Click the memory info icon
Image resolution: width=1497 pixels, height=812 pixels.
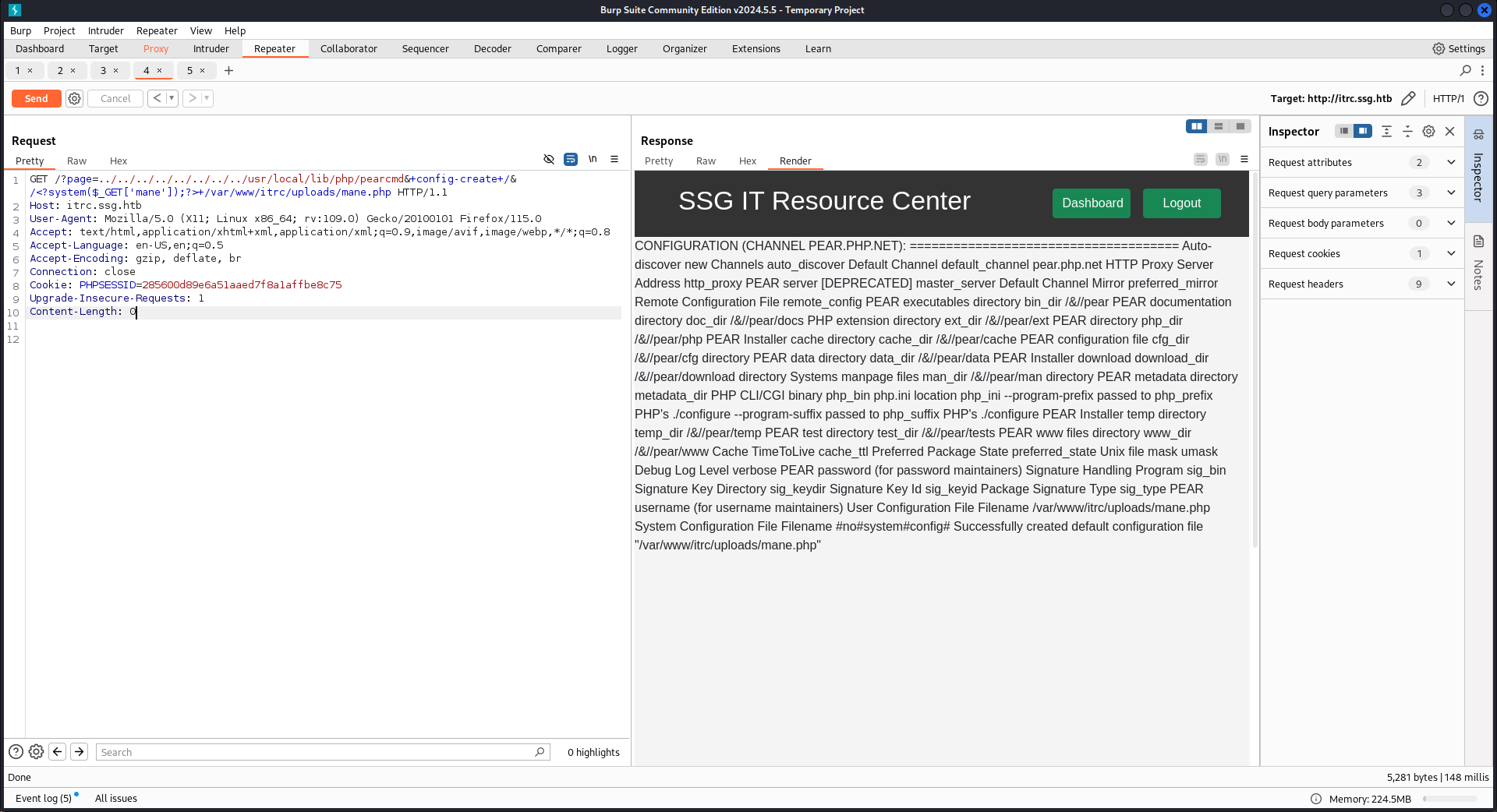(x=1316, y=799)
